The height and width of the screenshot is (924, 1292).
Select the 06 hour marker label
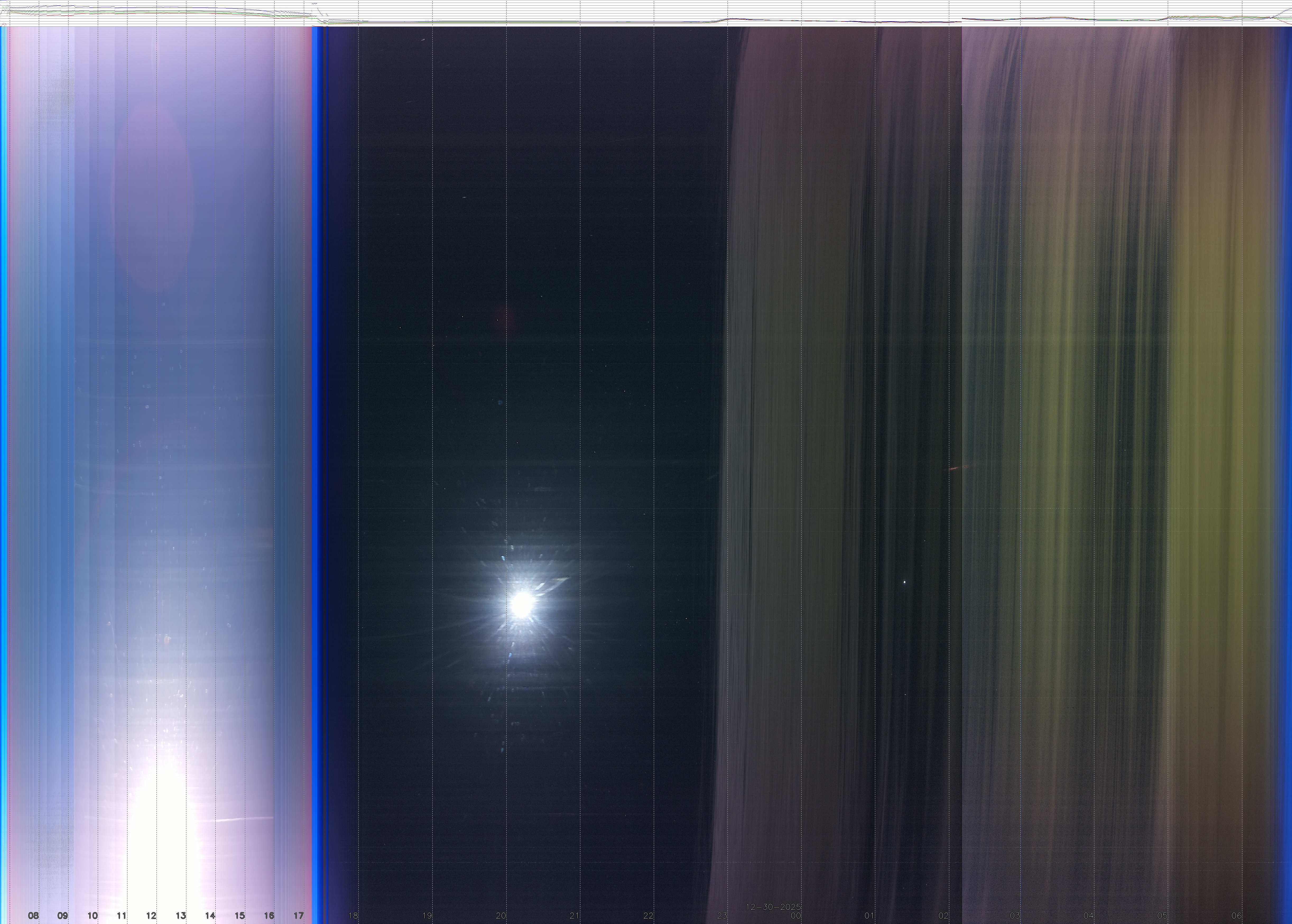click(x=1236, y=916)
